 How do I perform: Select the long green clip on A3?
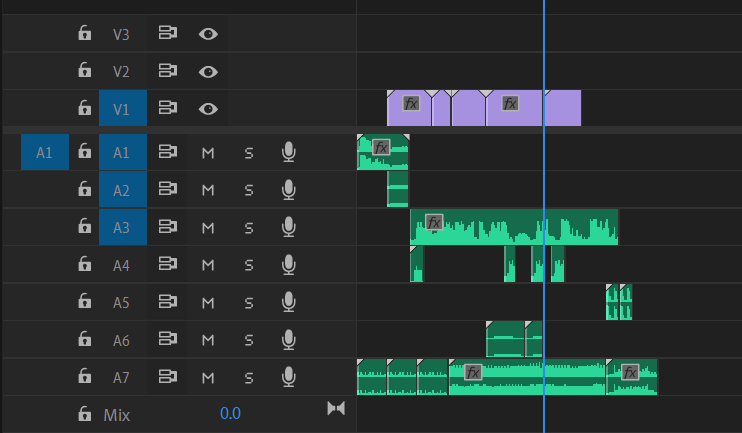pos(530,230)
